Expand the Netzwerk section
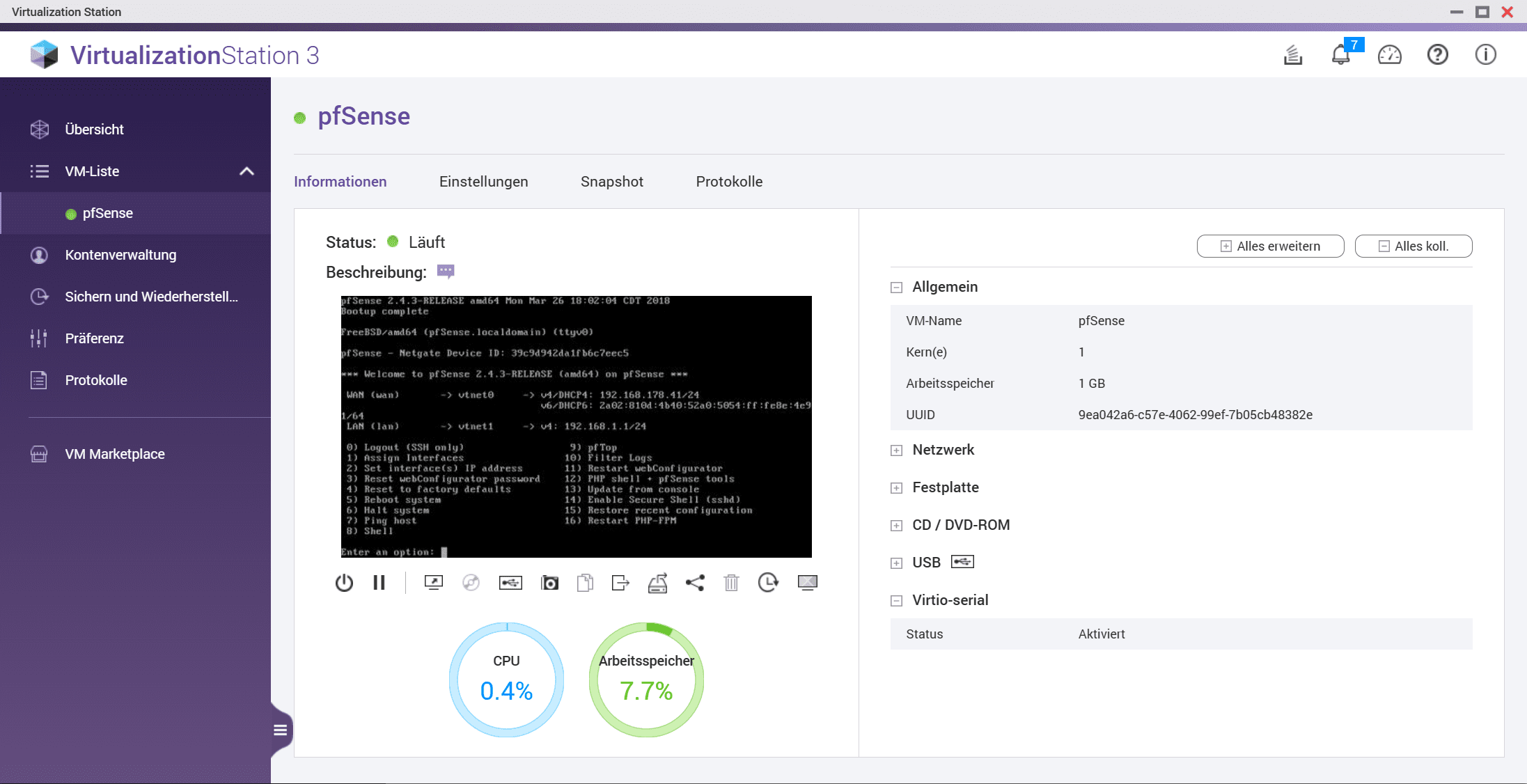 tap(896, 450)
